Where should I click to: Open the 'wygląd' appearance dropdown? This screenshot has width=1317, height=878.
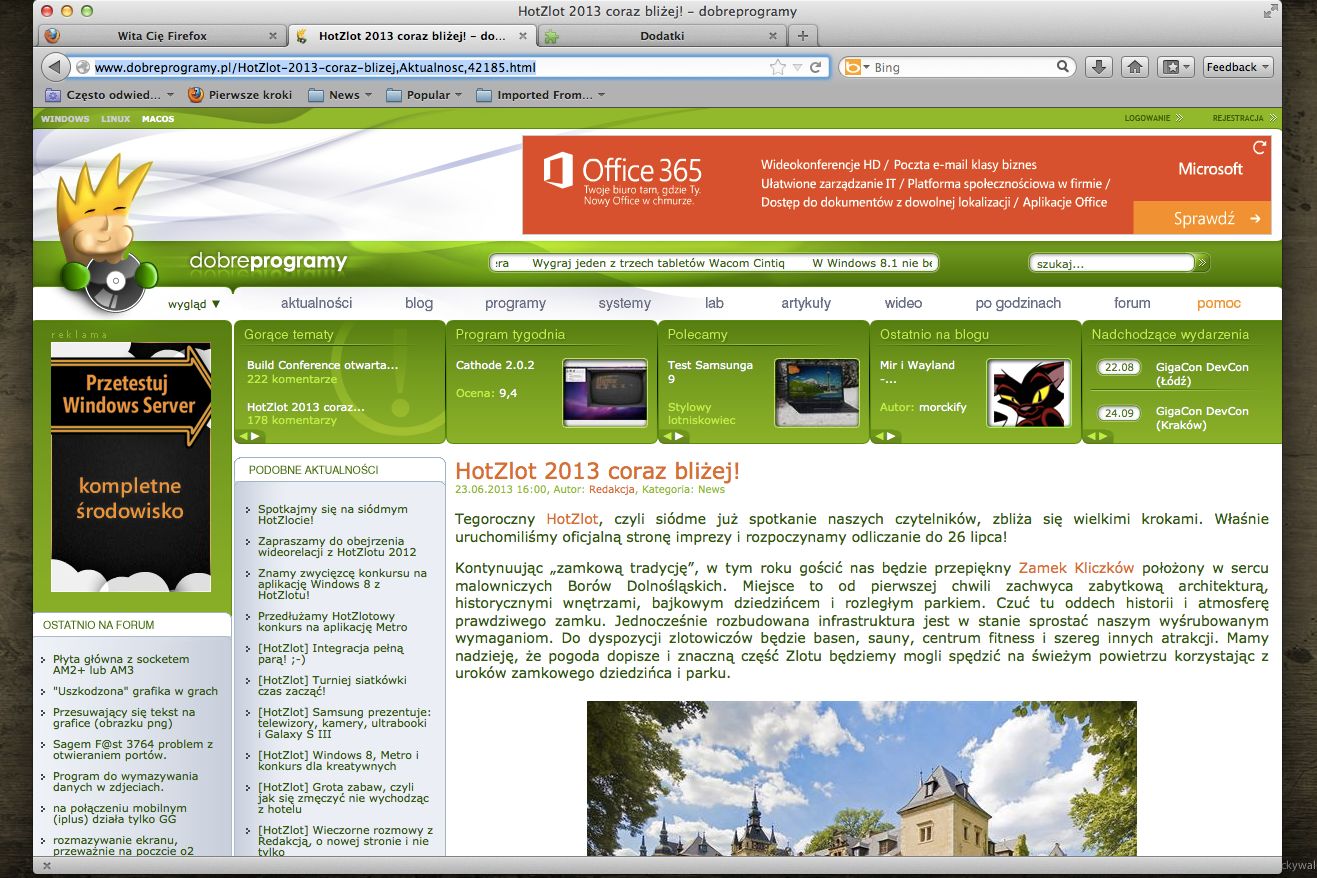tap(194, 303)
